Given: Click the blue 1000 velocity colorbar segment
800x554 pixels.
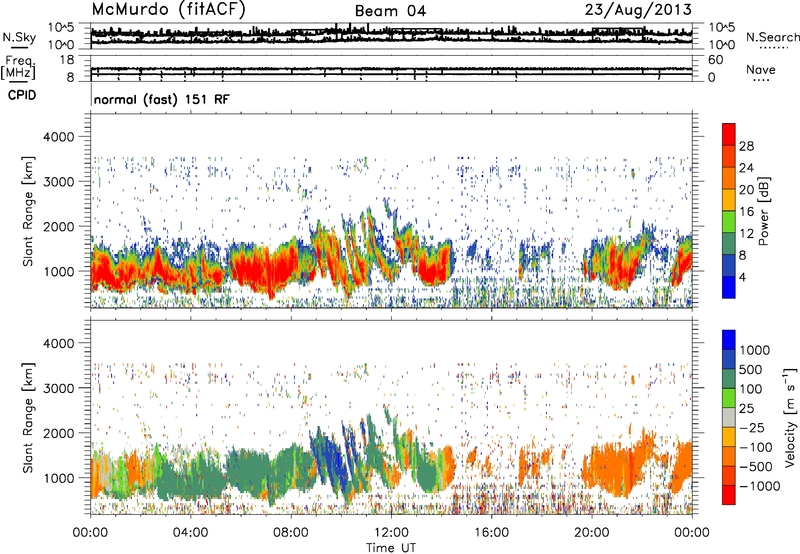Looking at the screenshot, I should coord(729,340).
